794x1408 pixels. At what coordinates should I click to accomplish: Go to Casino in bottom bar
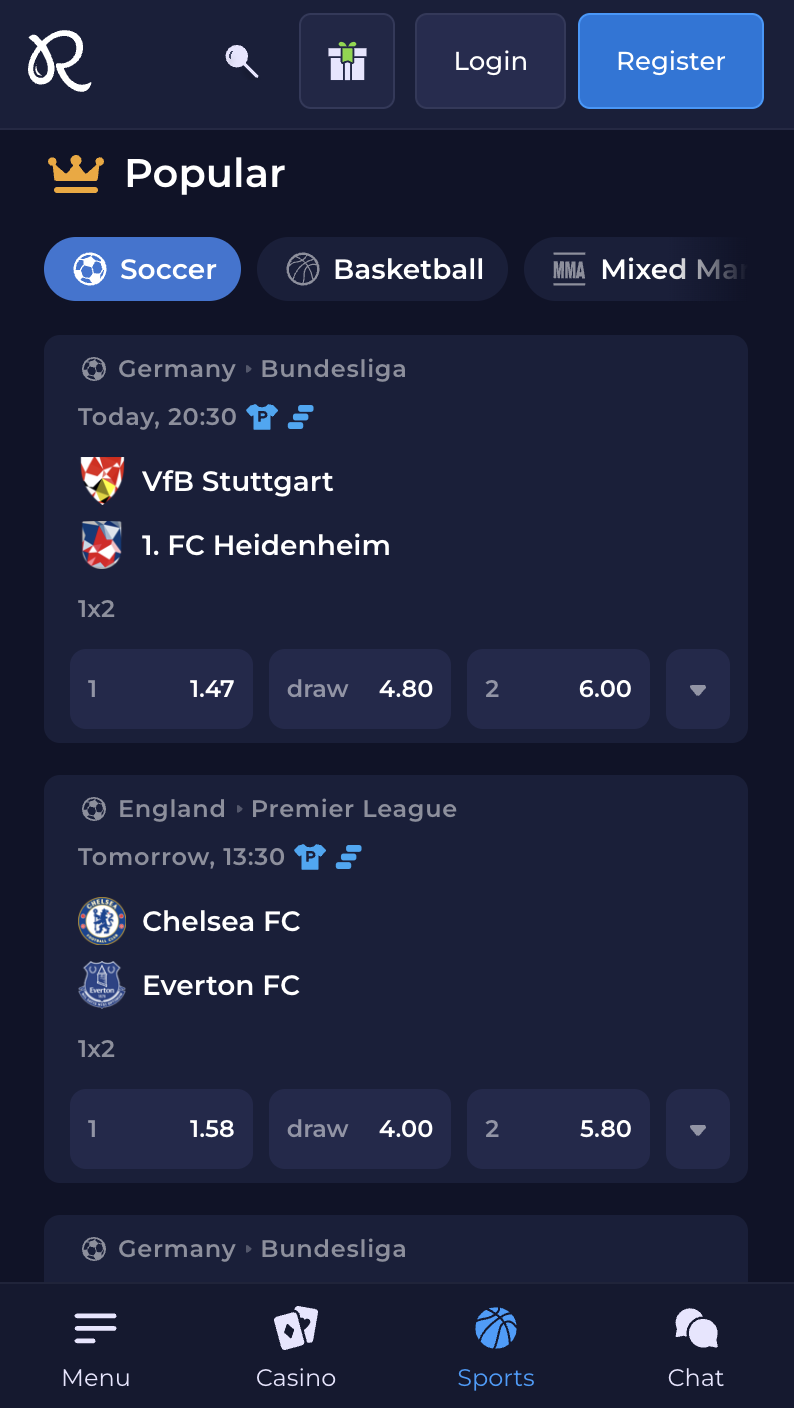pyautogui.click(x=296, y=1346)
